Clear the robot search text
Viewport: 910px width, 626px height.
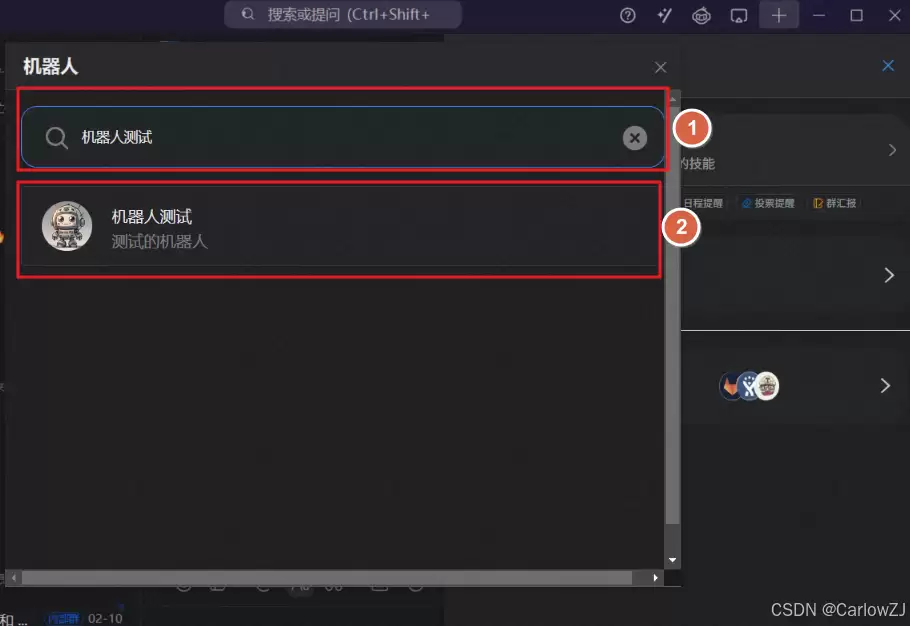pyautogui.click(x=635, y=138)
